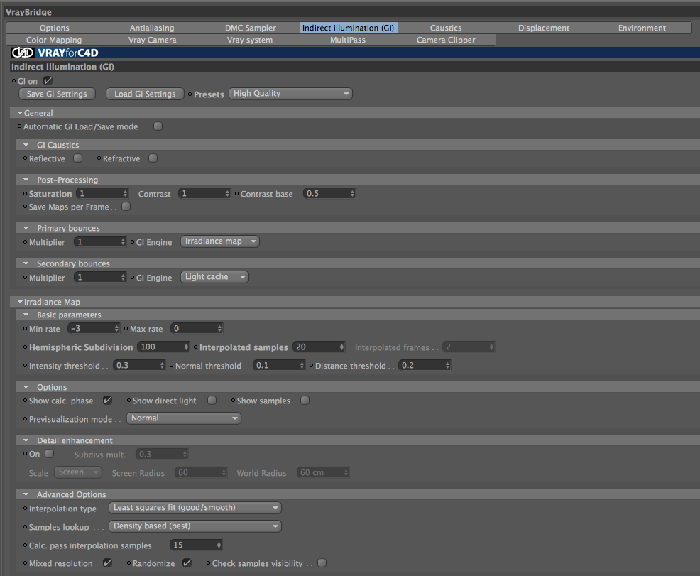This screenshot has width=700, height=576.
Task: Open Interpolation type Least squares fit dropdown
Action: pyautogui.click(x=196, y=508)
